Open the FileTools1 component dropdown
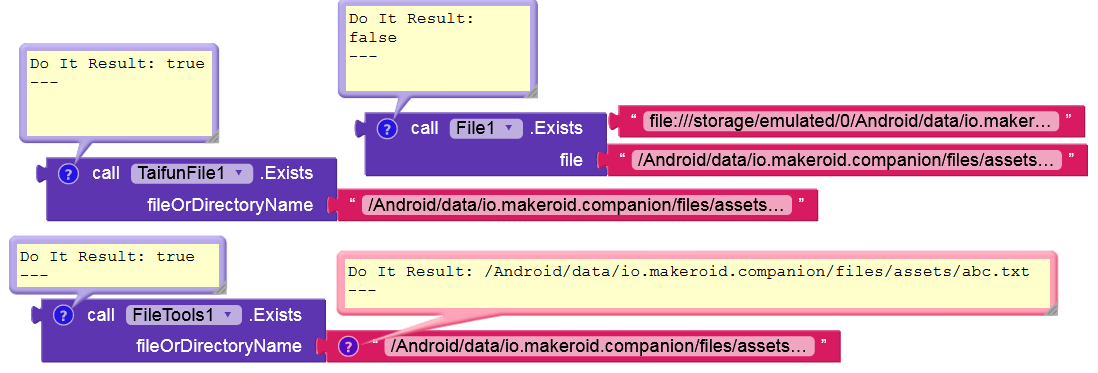Screen dimensions: 1098x373 [183, 315]
